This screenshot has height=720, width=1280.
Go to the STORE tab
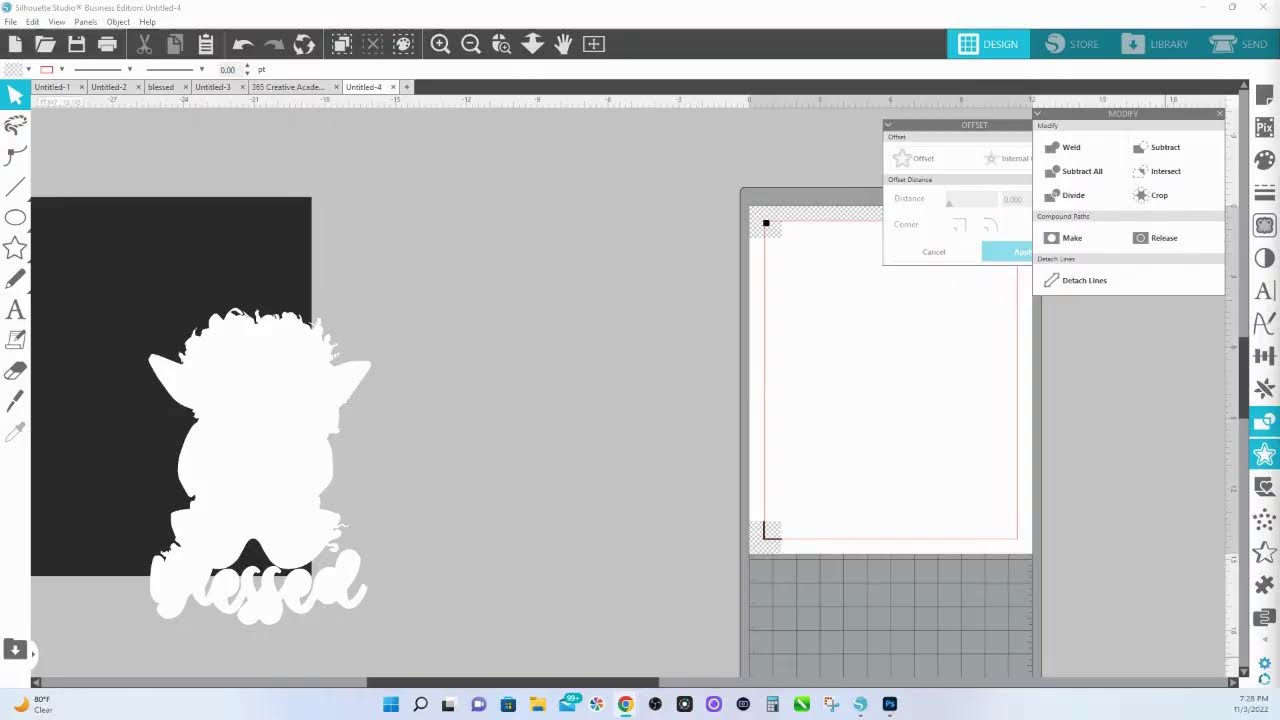click(1072, 44)
